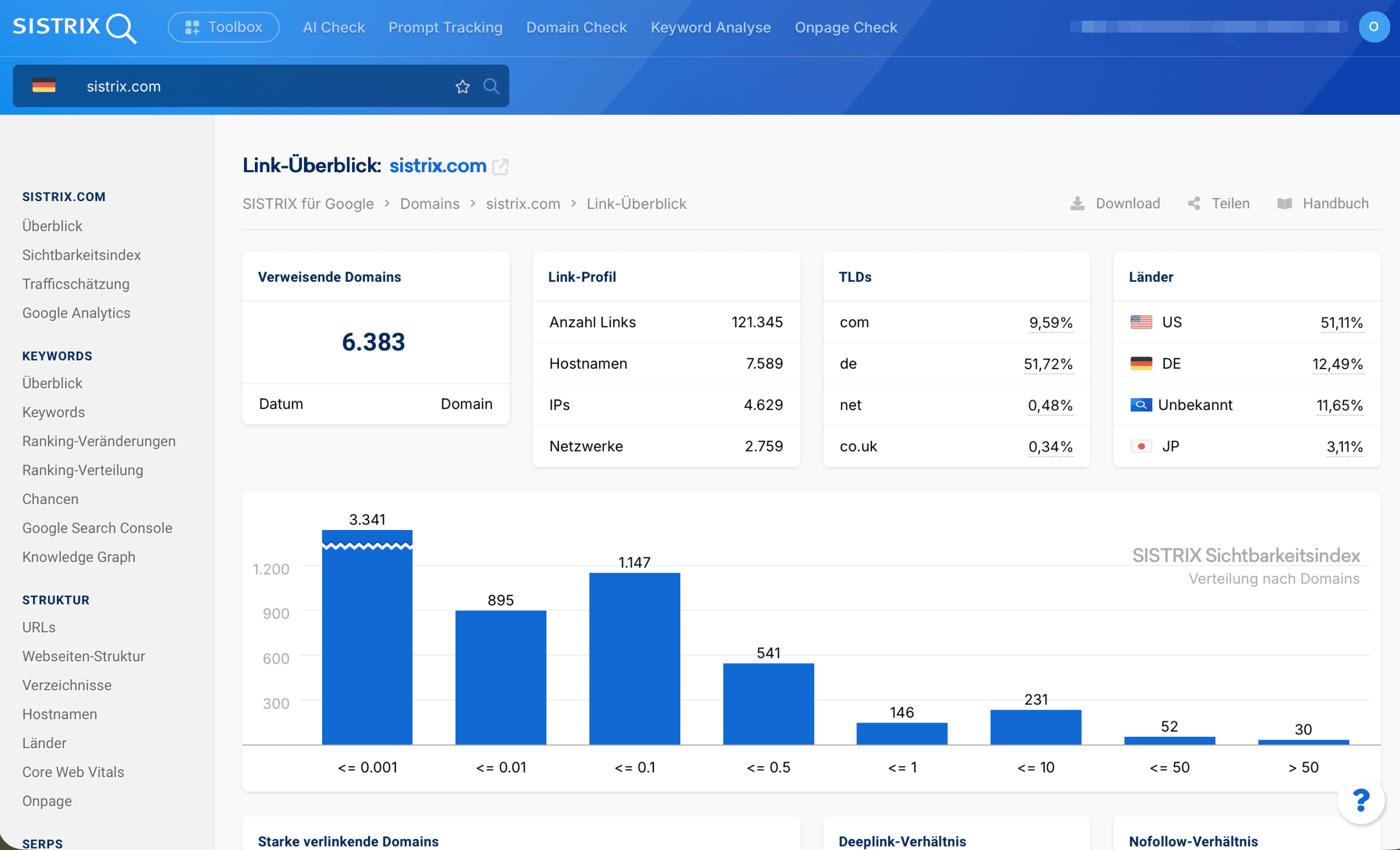The image size is (1400, 850).
Task: Select Google Analytics in the sidebar
Action: point(76,312)
